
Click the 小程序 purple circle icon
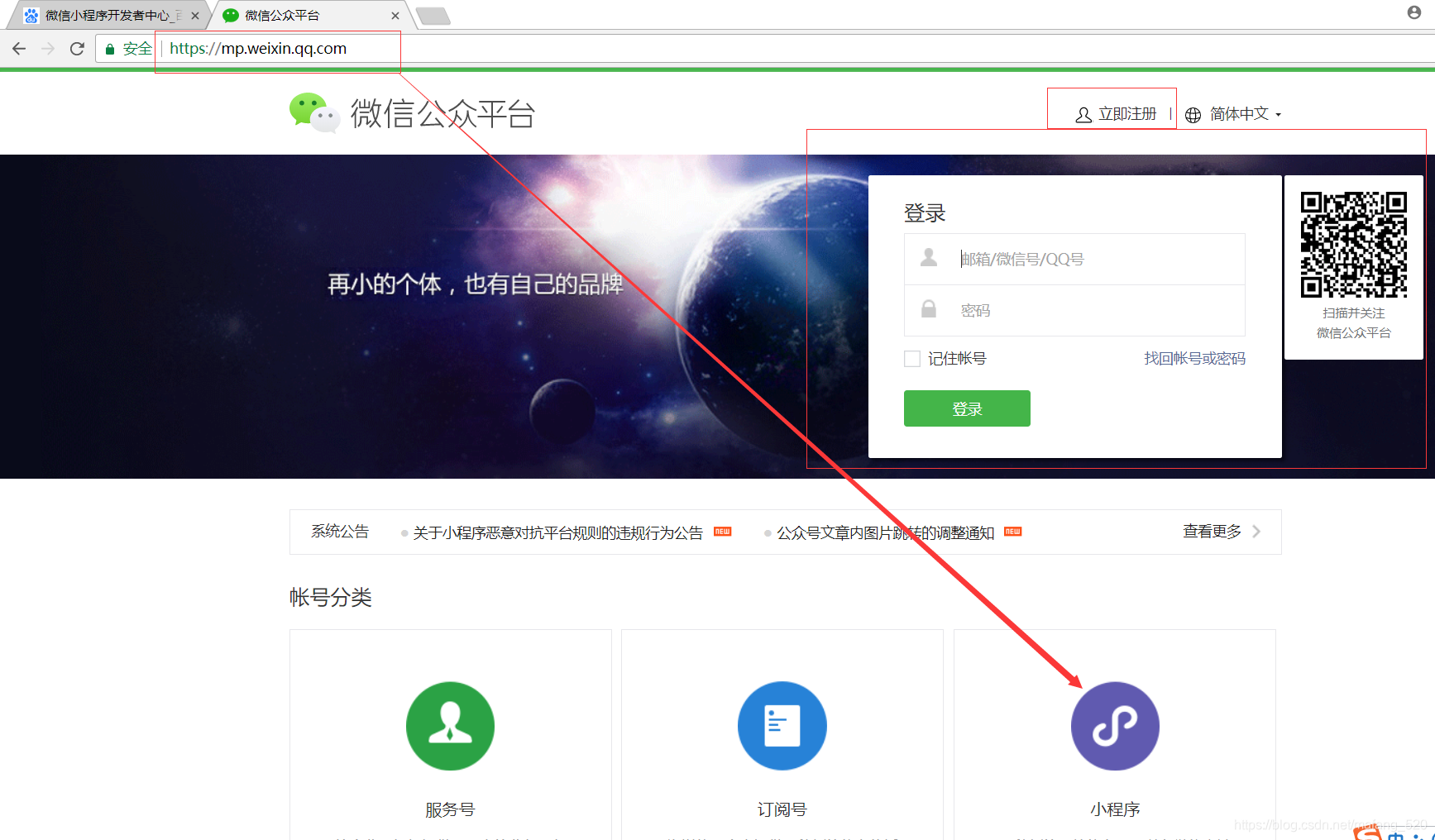(1115, 726)
